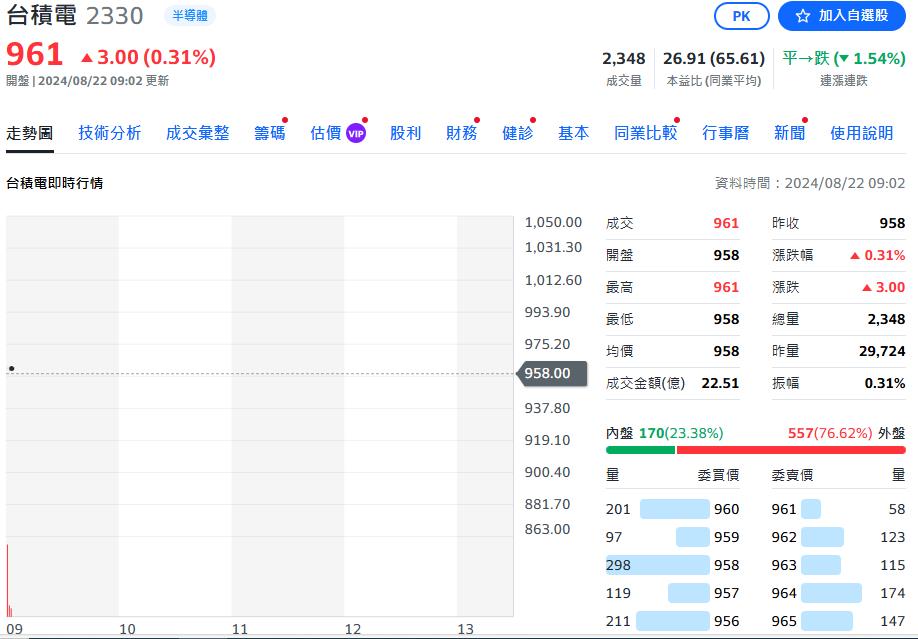The image size is (918, 639).
Task: Open the 使用說明 tab
Action: click(x=861, y=134)
